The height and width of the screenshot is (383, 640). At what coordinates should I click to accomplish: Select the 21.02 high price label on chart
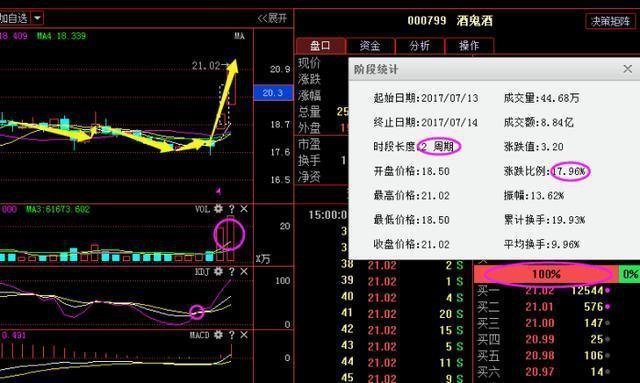click(206, 65)
